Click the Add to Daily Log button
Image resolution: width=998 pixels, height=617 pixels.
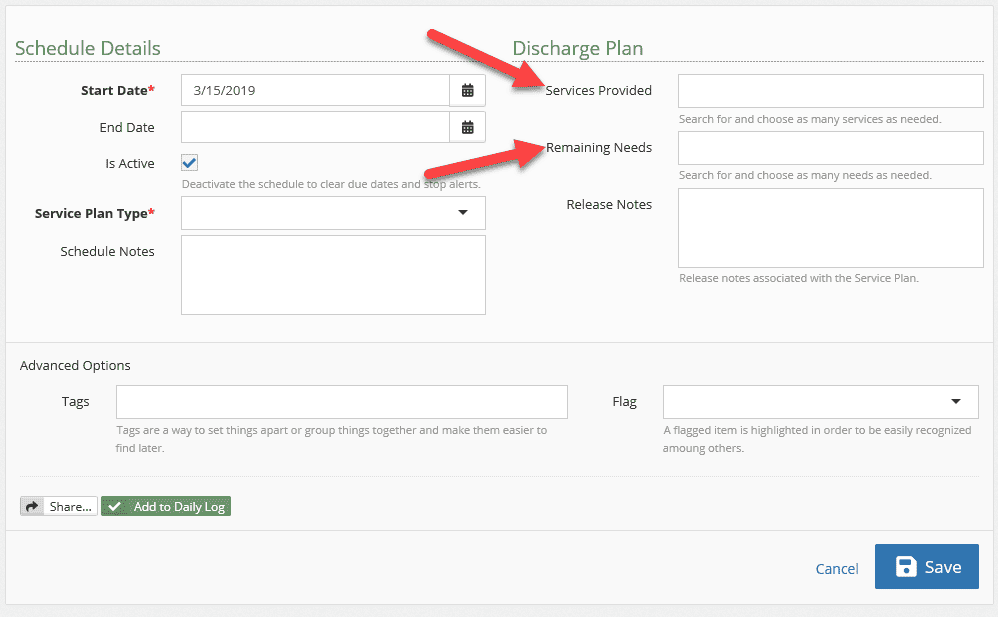(x=165, y=506)
